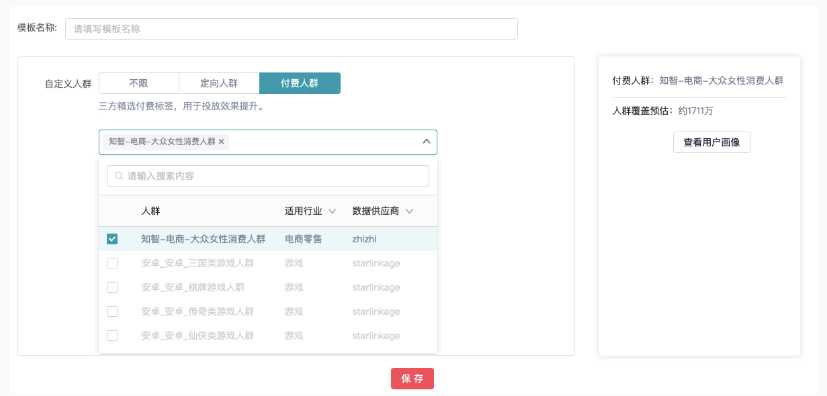Click starlinkage cell in 仙侠类游戏人群 row
This screenshot has width=827, height=396.
[x=376, y=336]
